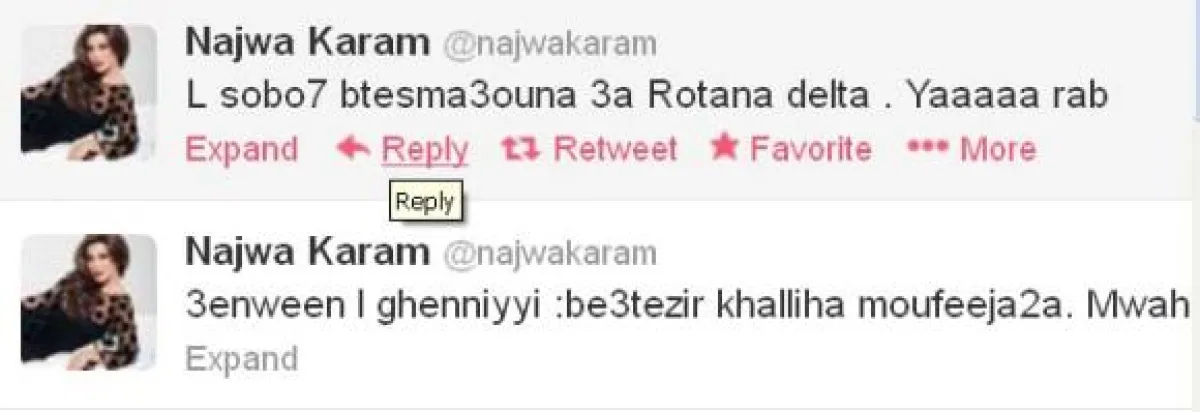Click the Favorite star icon
This screenshot has height=412, width=1200.
(x=724, y=149)
